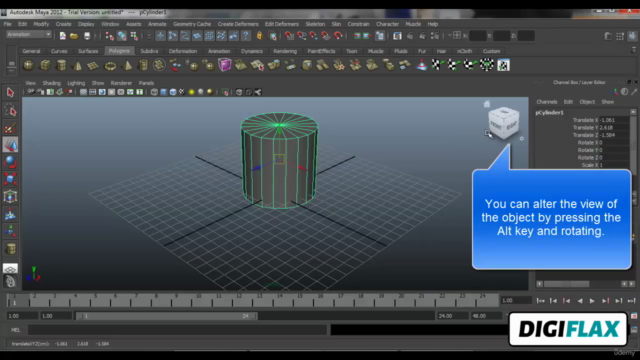Open the Animation menu set dropdown

[x=29, y=35]
